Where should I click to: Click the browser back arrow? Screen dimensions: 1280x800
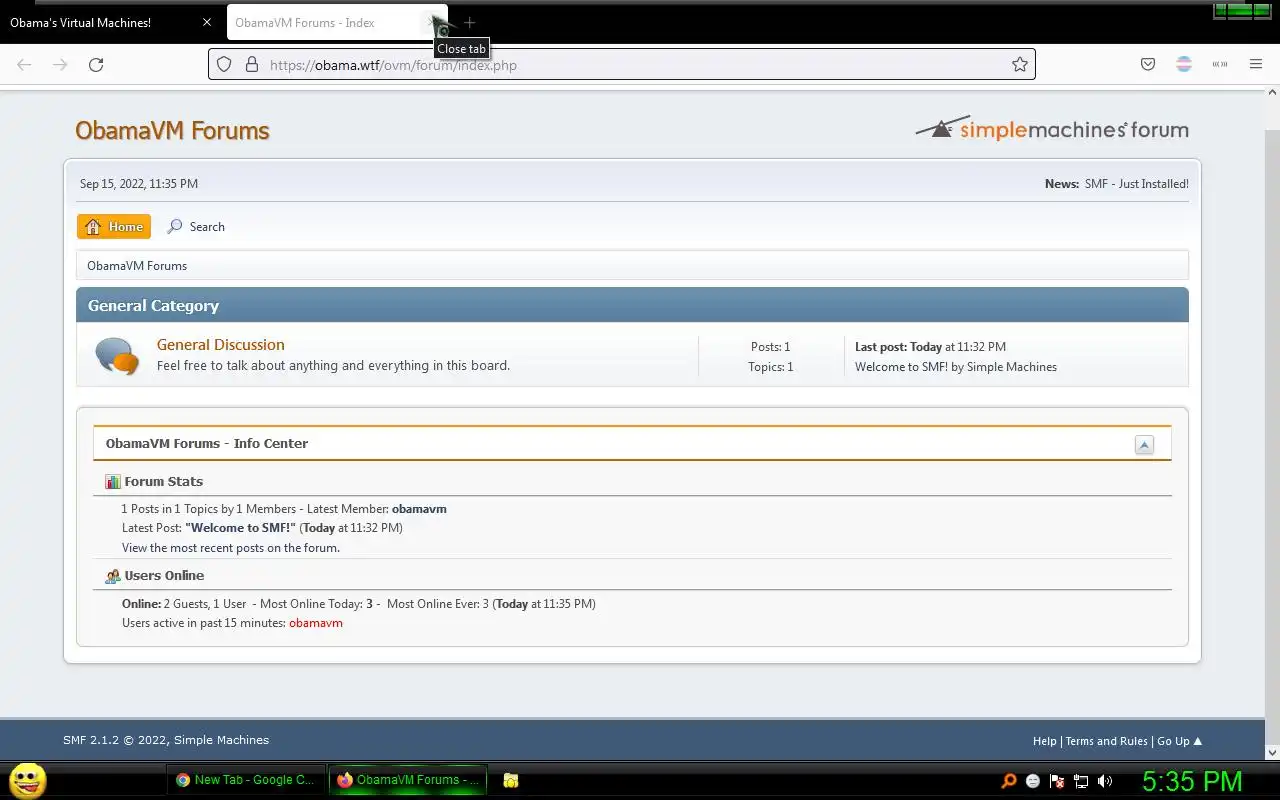tap(24, 65)
